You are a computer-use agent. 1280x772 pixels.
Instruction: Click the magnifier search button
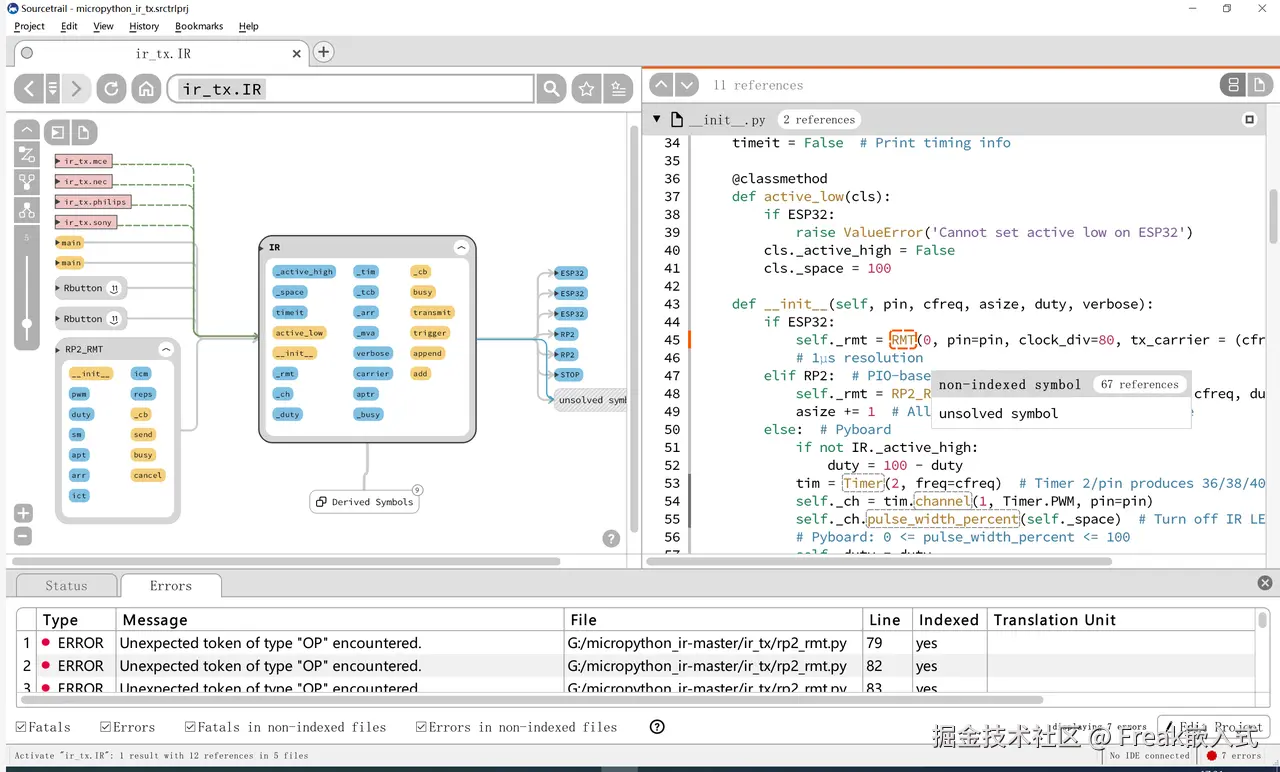coord(551,89)
